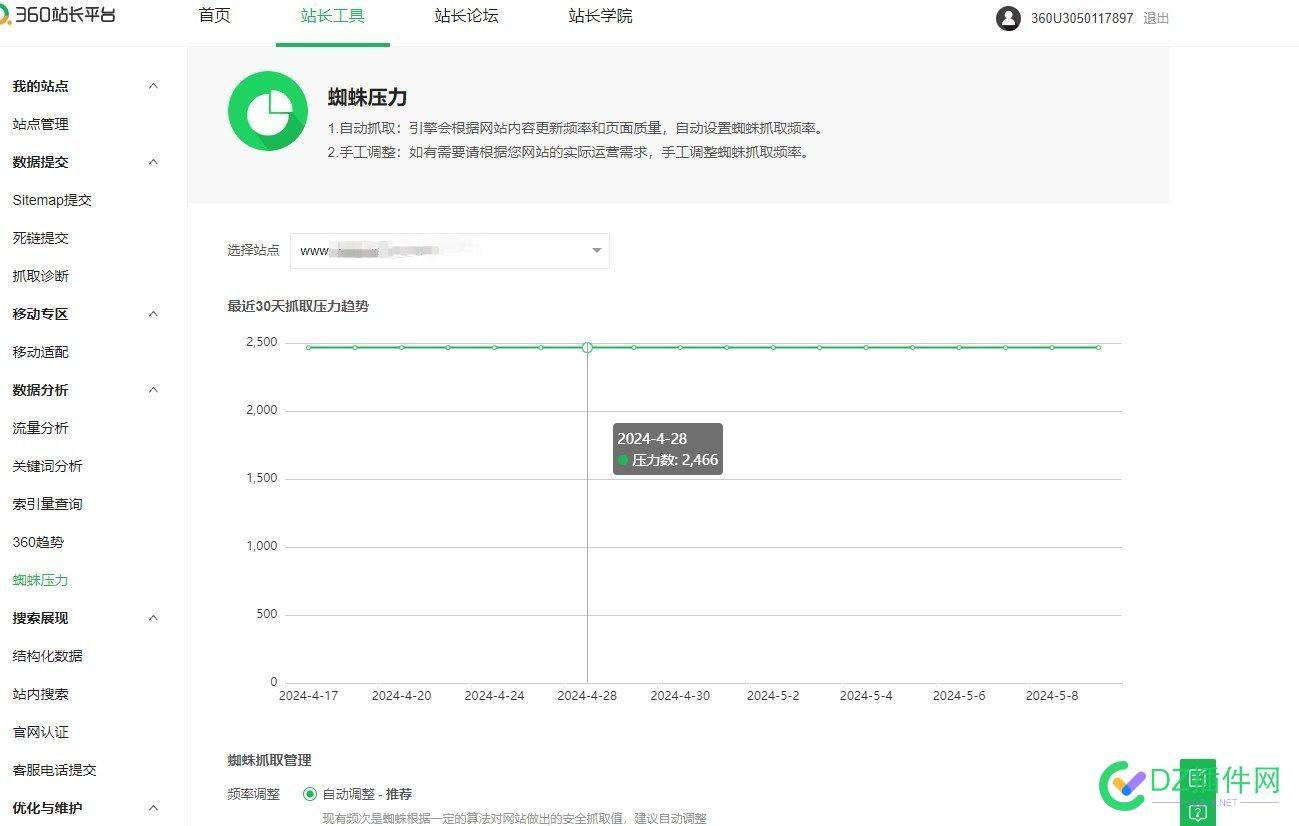
Task: Click the green 蜘蛛压力 pie chart icon
Action: [x=267, y=111]
